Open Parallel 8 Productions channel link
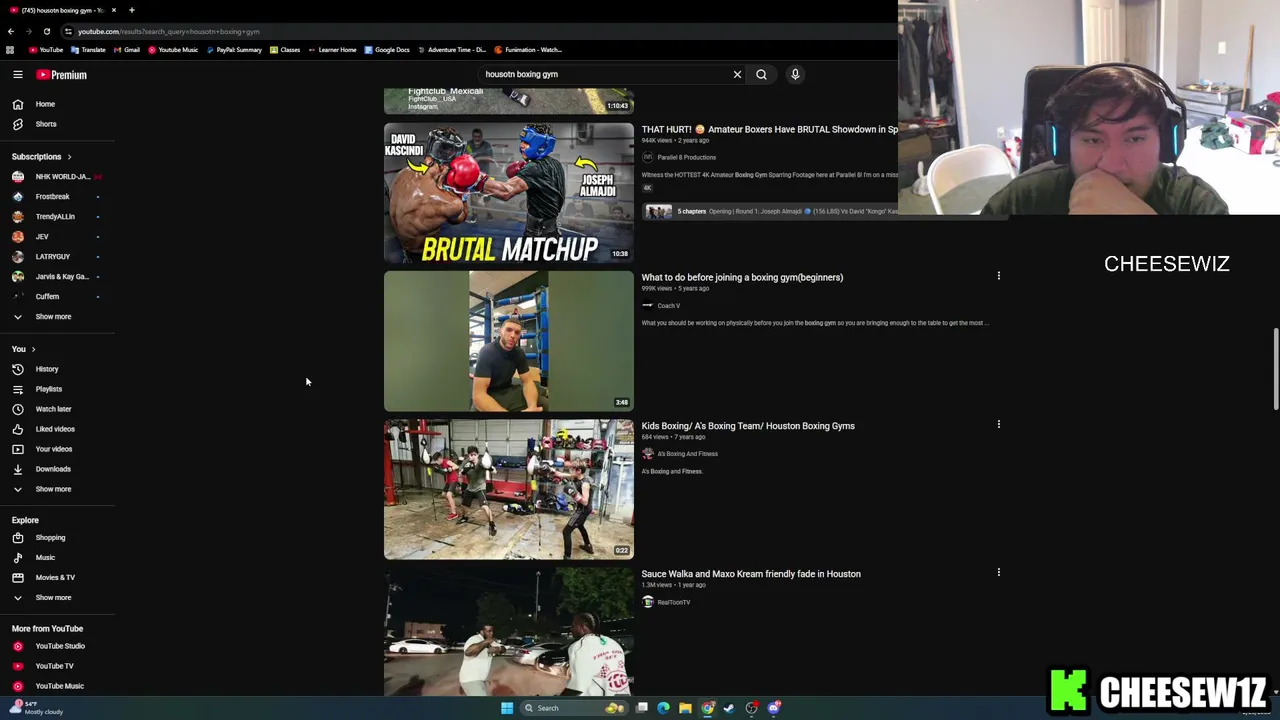 (687, 158)
